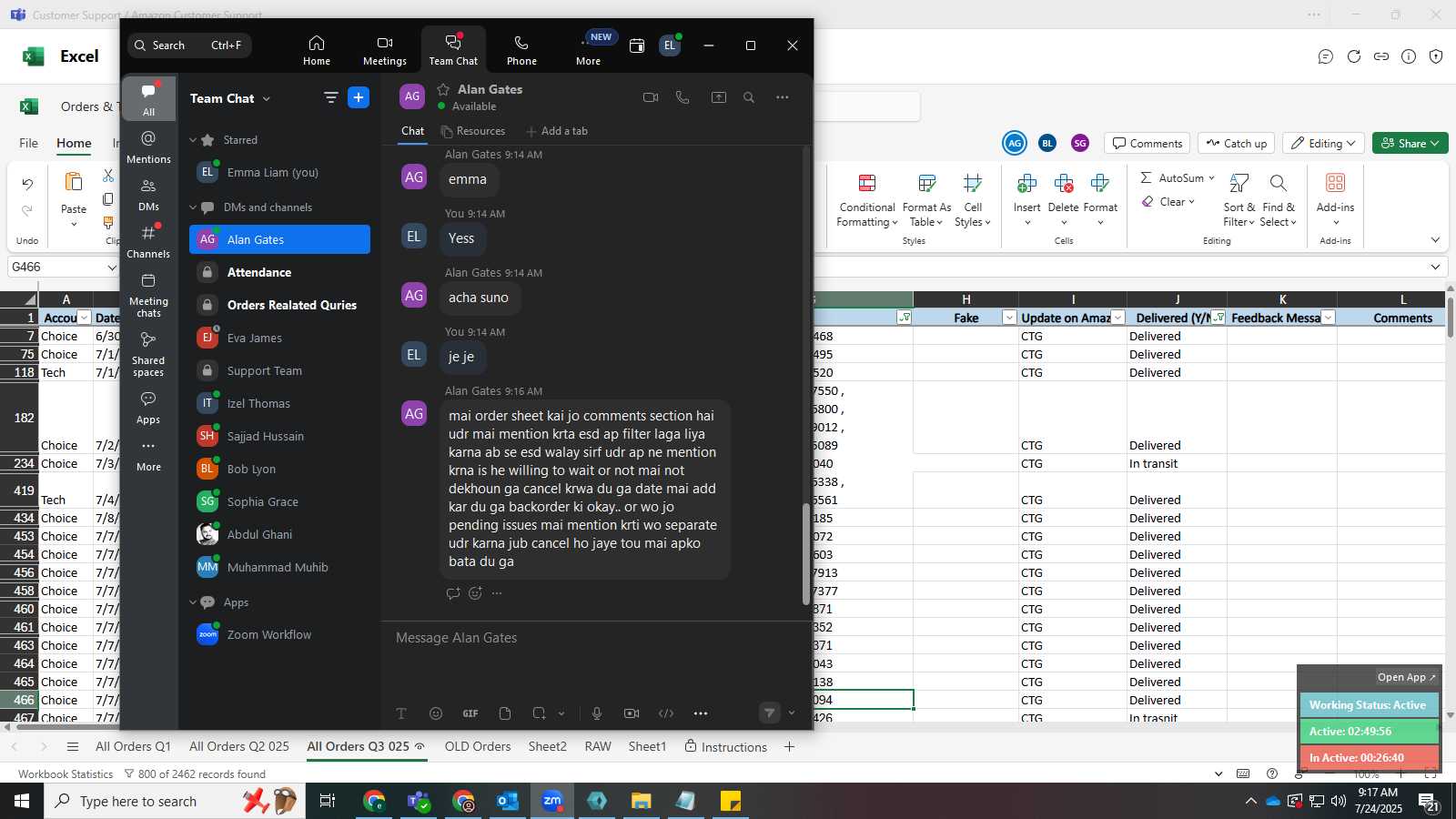Open the Team Chat filter icon

(x=331, y=97)
